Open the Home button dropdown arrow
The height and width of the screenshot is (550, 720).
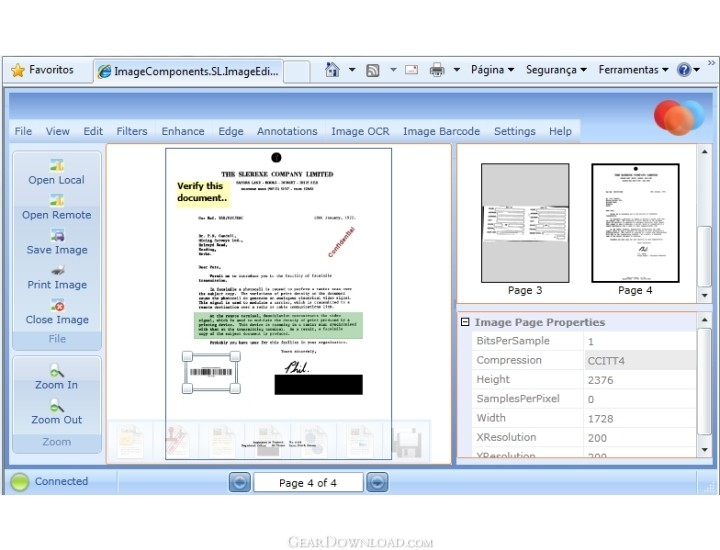(352, 70)
